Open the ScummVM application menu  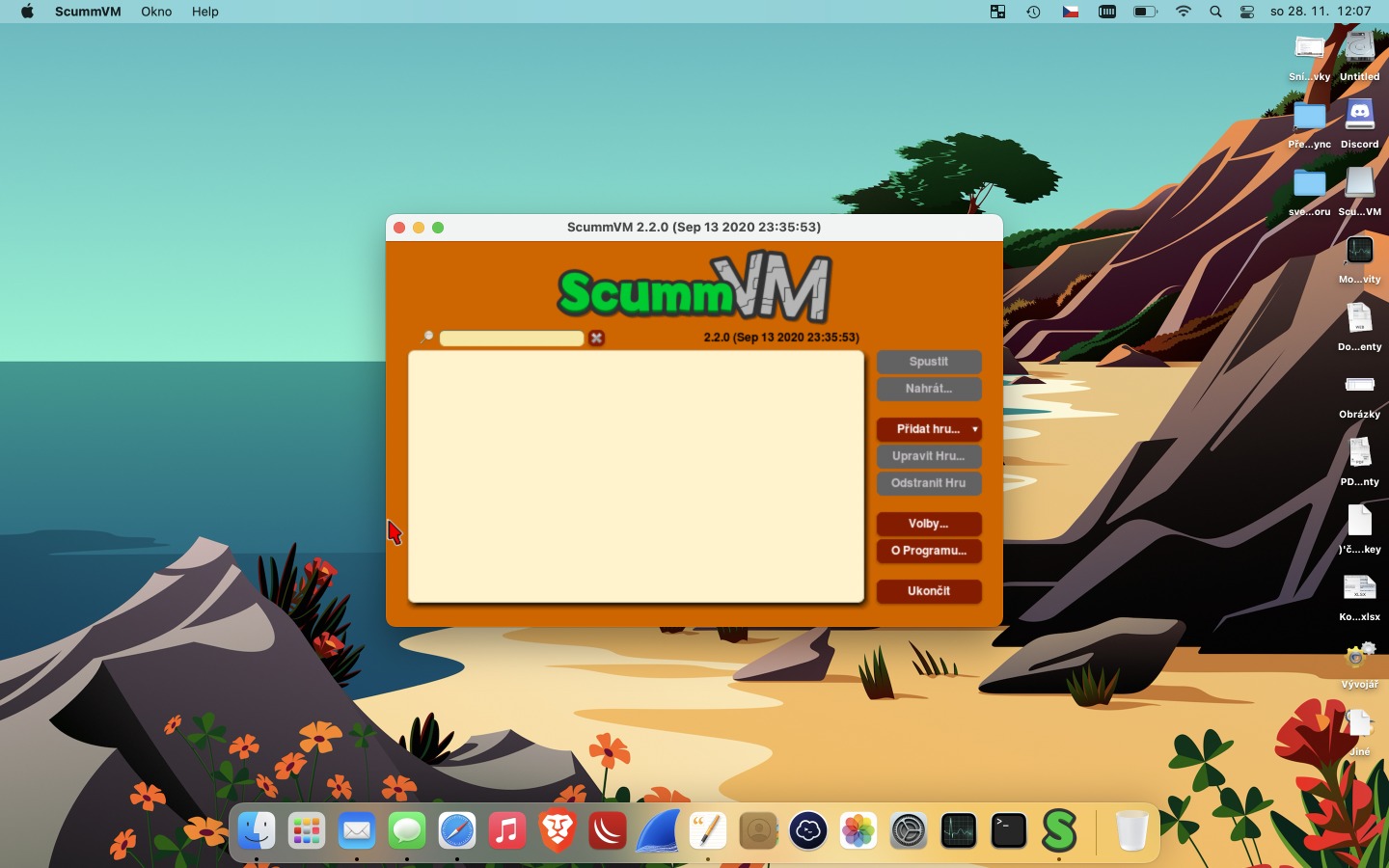pos(88,12)
